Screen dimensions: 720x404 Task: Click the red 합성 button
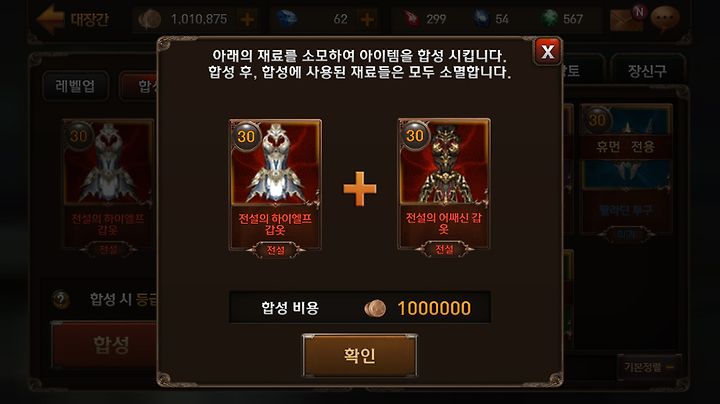point(105,345)
